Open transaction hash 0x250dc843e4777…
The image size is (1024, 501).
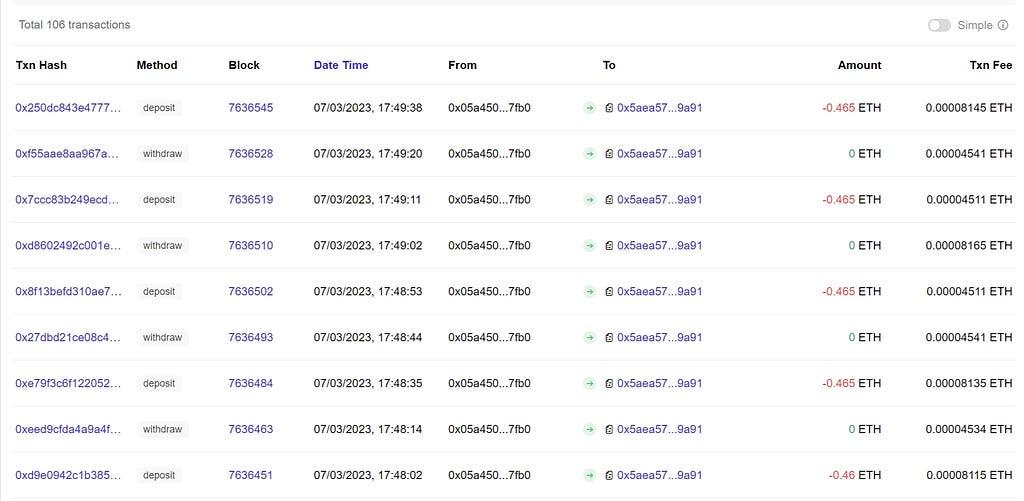(68, 108)
